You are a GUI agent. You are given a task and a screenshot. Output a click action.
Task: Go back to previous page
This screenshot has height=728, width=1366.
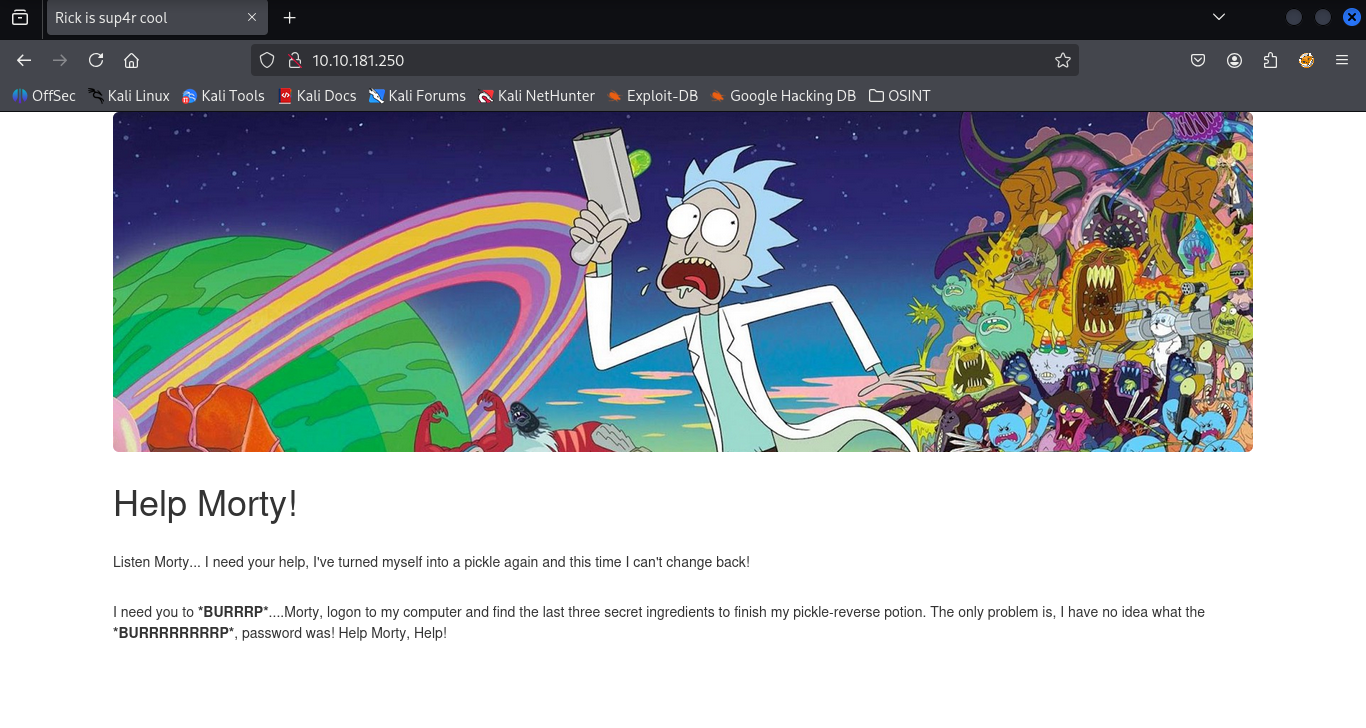(x=24, y=60)
